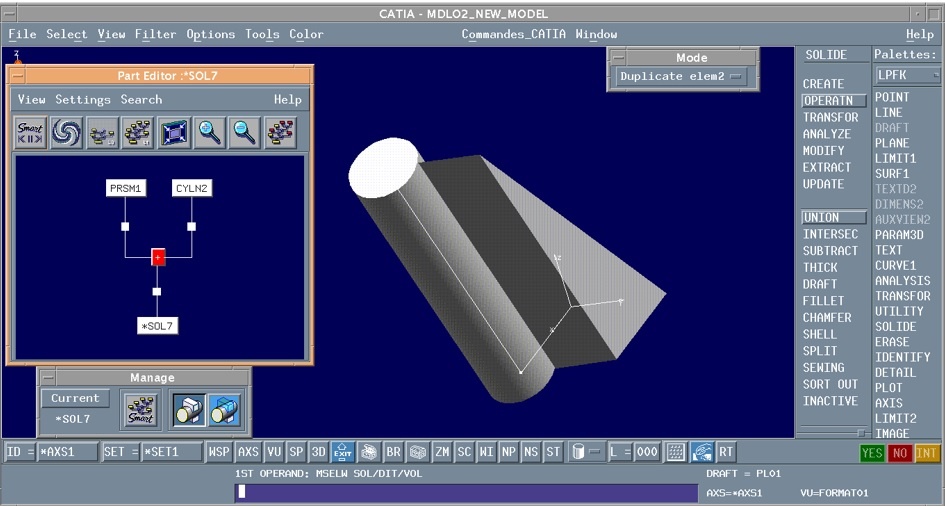Open the LPFK palettes dropdown

coord(908,75)
